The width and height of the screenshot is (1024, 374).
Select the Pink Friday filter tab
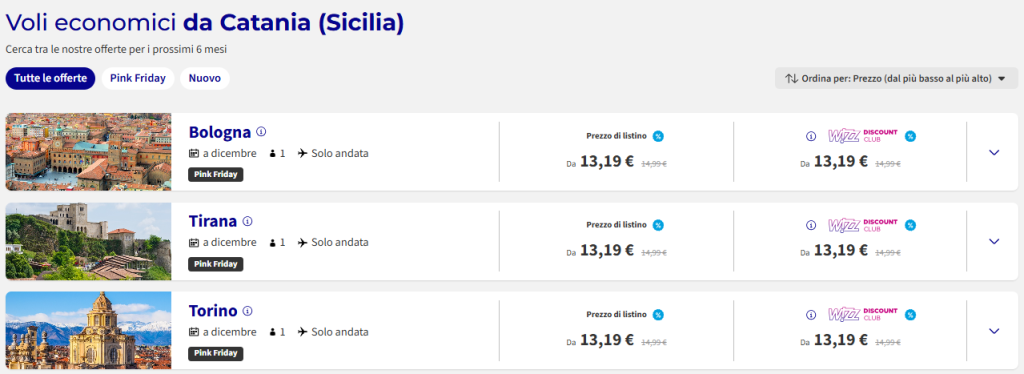coord(138,78)
